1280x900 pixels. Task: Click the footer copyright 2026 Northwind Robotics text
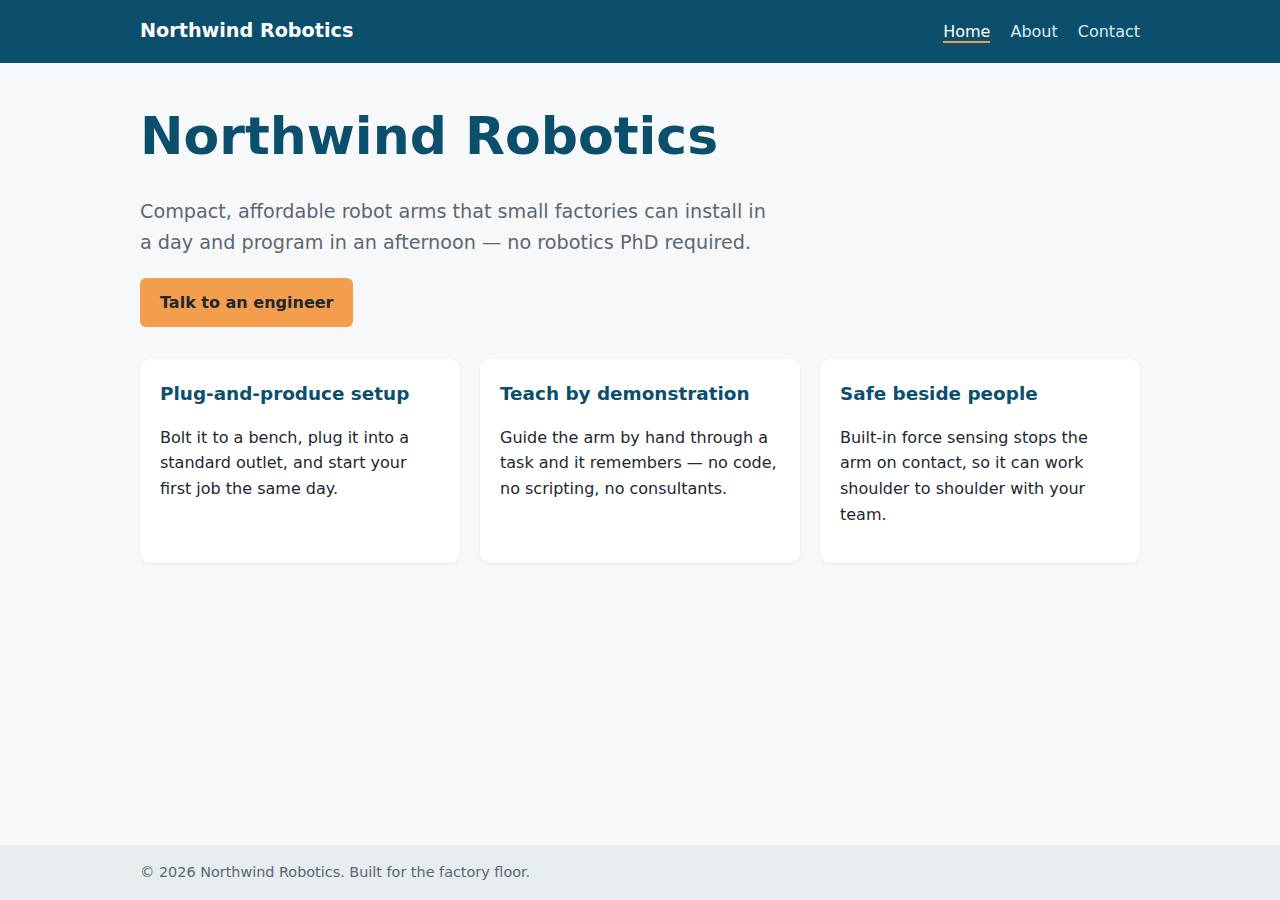(x=335, y=872)
